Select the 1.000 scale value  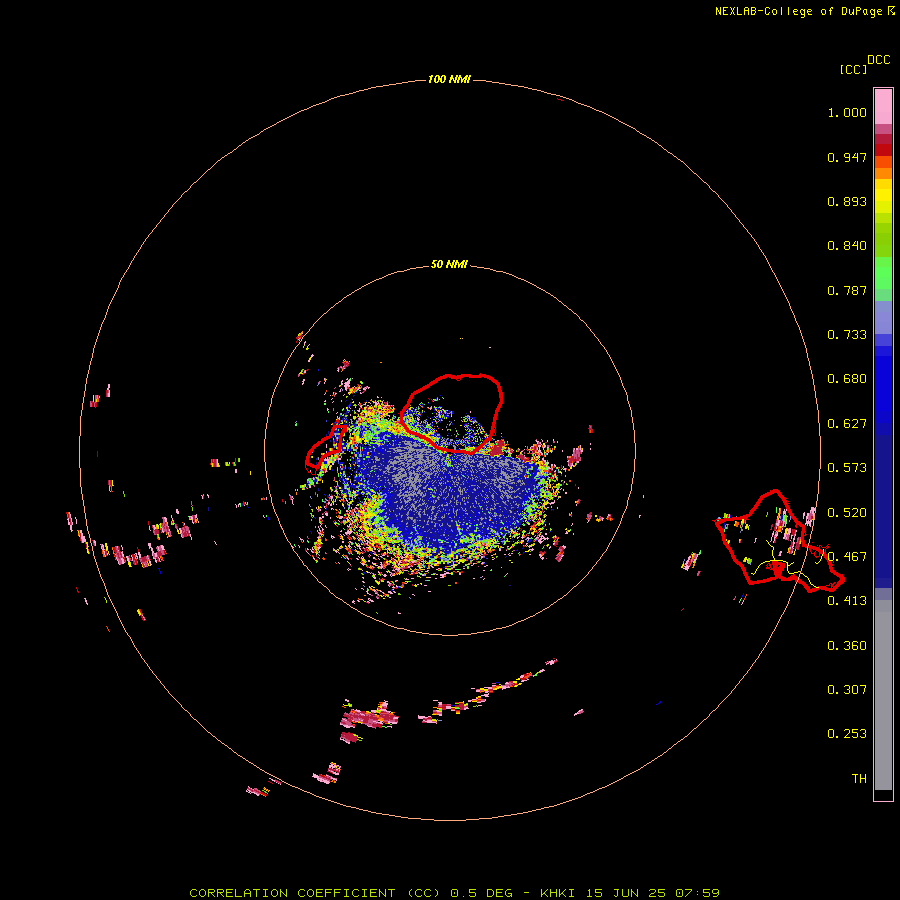[847, 112]
